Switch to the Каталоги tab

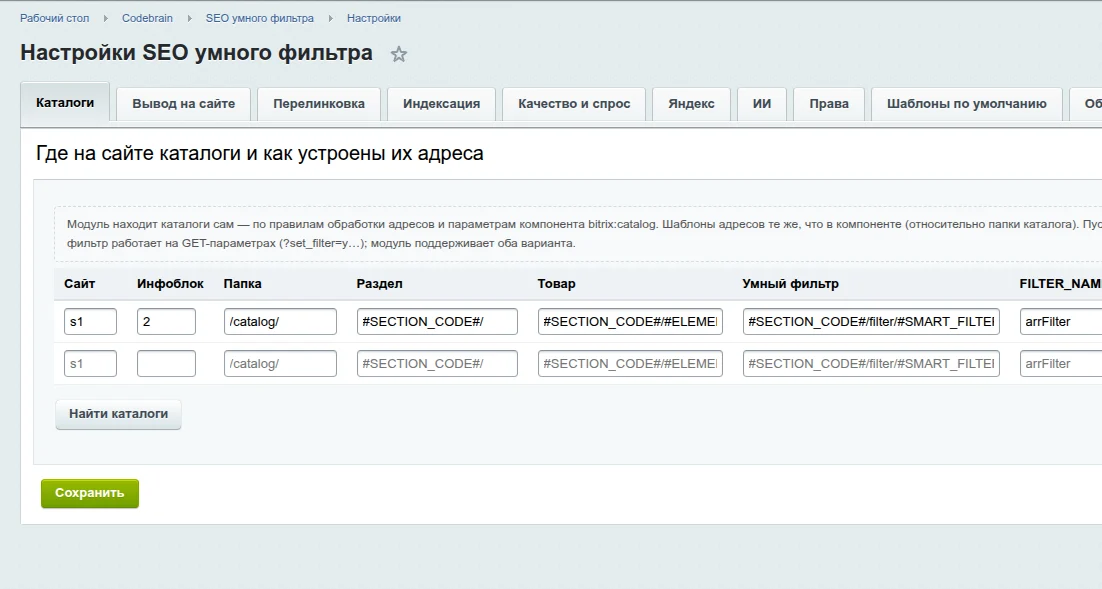pyautogui.click(x=65, y=103)
